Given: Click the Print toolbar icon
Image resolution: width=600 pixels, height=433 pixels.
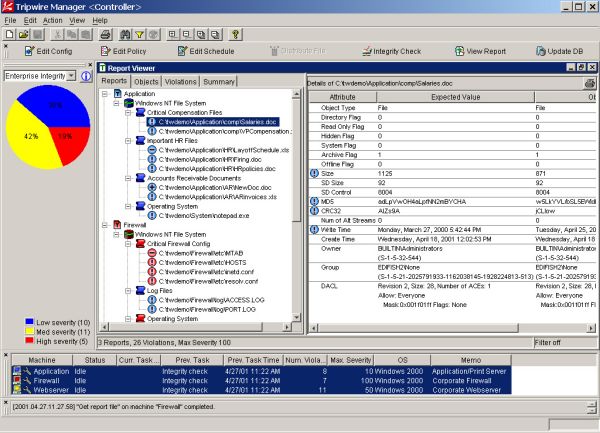Looking at the screenshot, I should coord(106,35).
